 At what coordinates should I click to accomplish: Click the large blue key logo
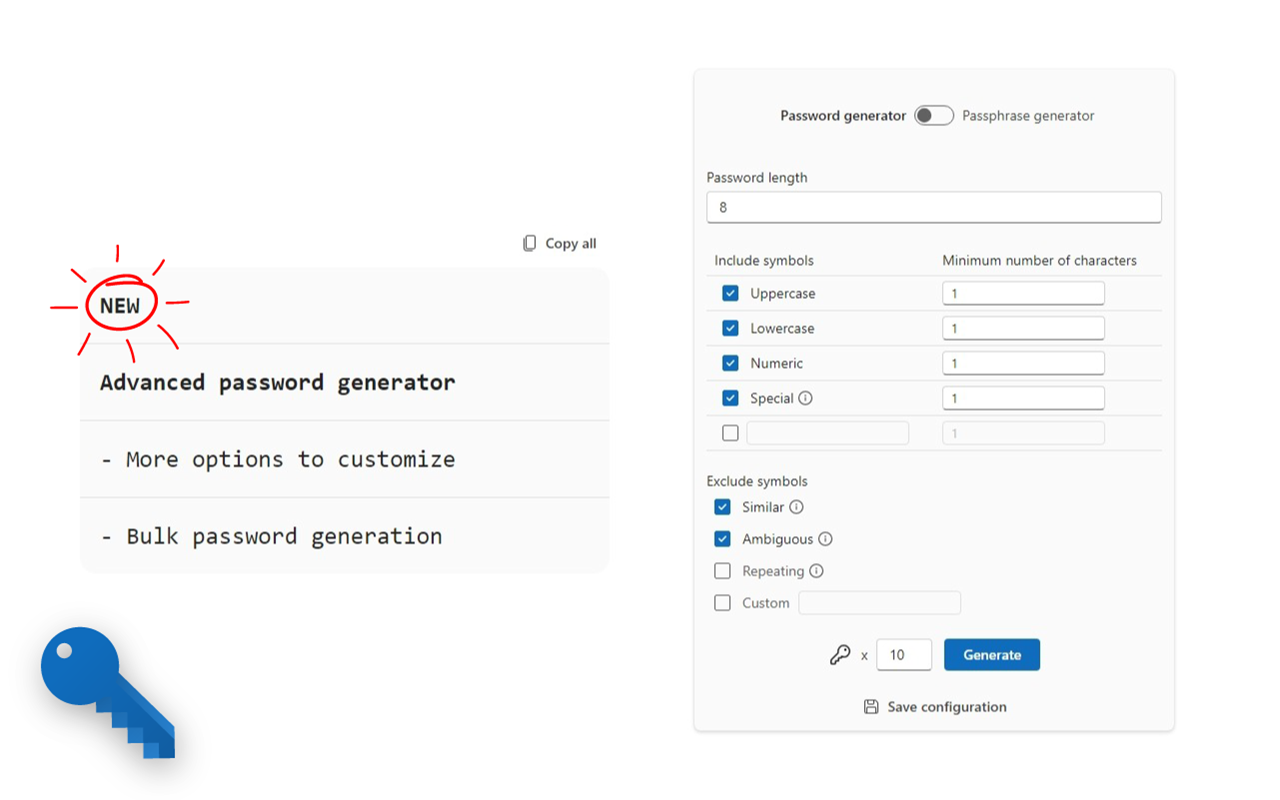click(105, 690)
